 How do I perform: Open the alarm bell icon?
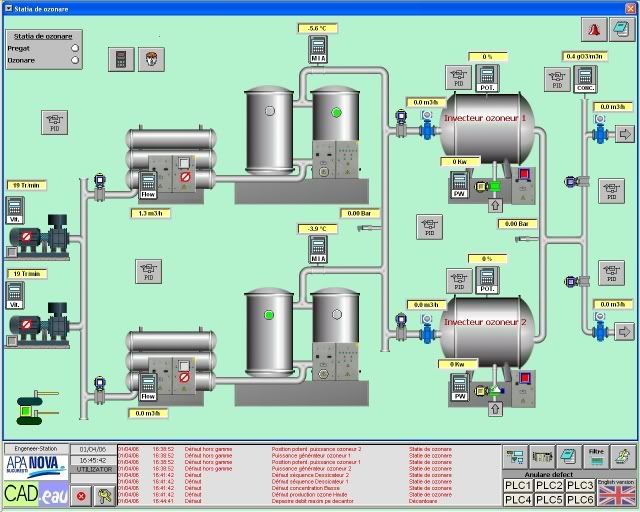tap(594, 29)
